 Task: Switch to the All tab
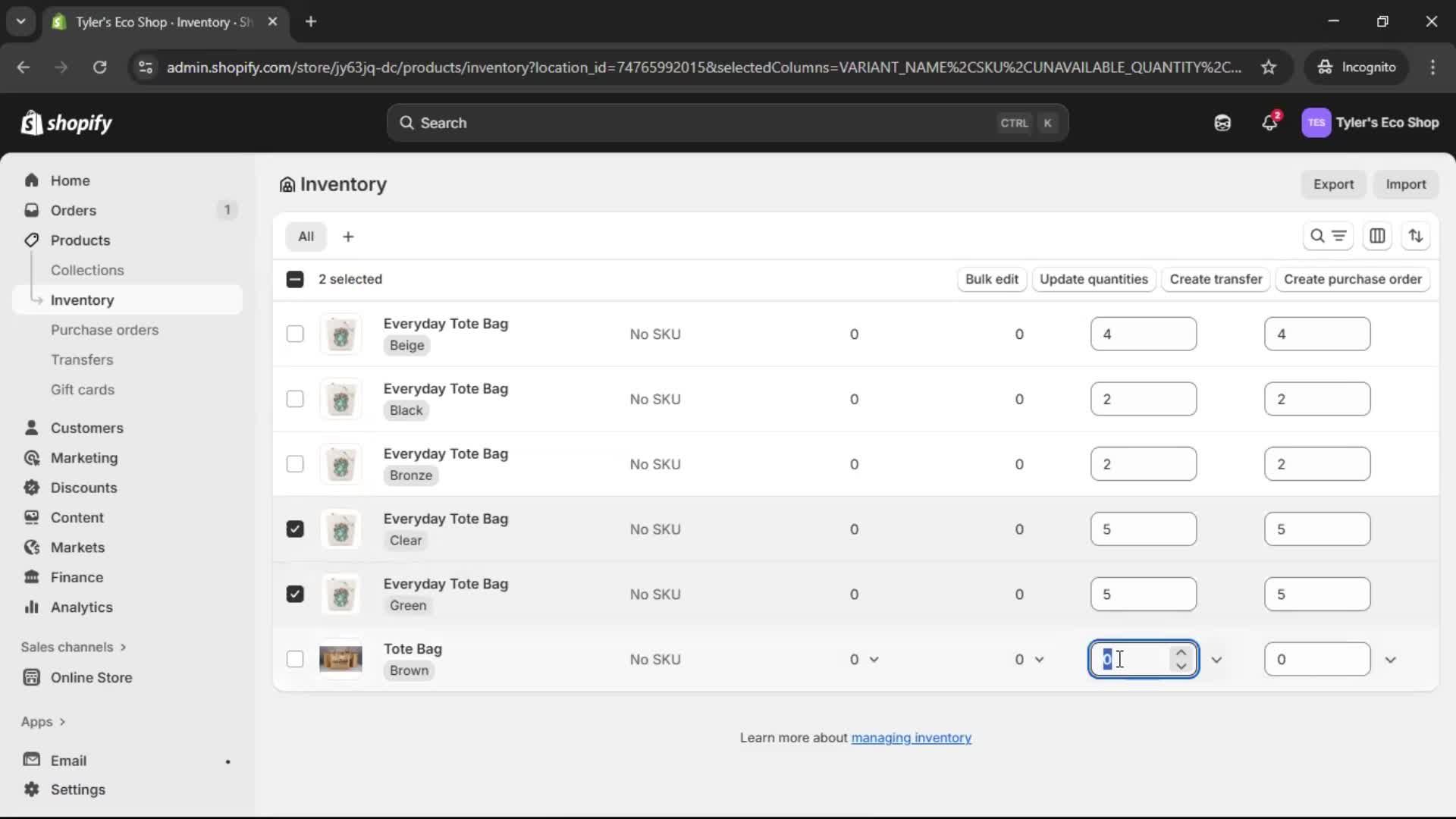coord(306,236)
